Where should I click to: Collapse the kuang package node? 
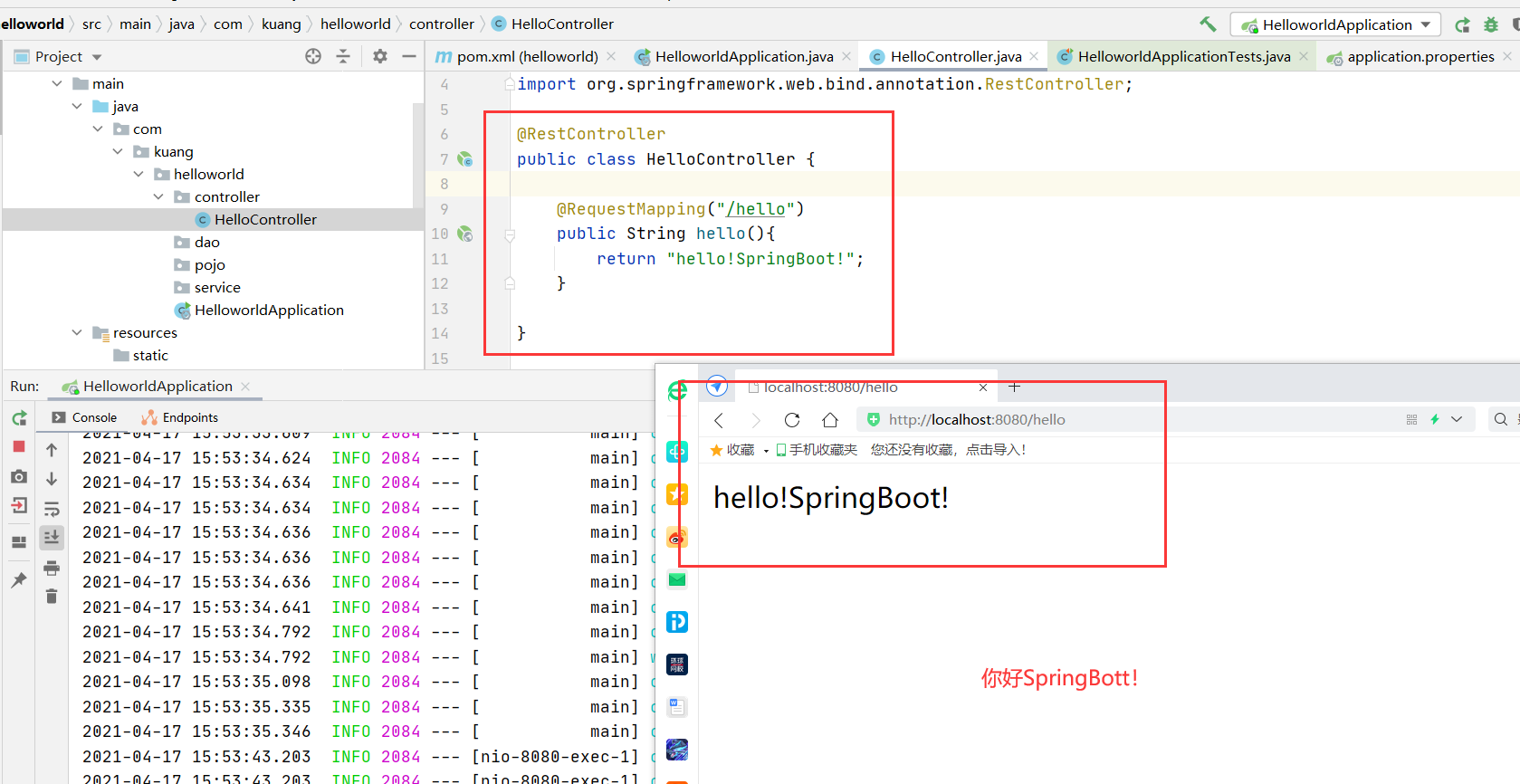click(x=118, y=151)
